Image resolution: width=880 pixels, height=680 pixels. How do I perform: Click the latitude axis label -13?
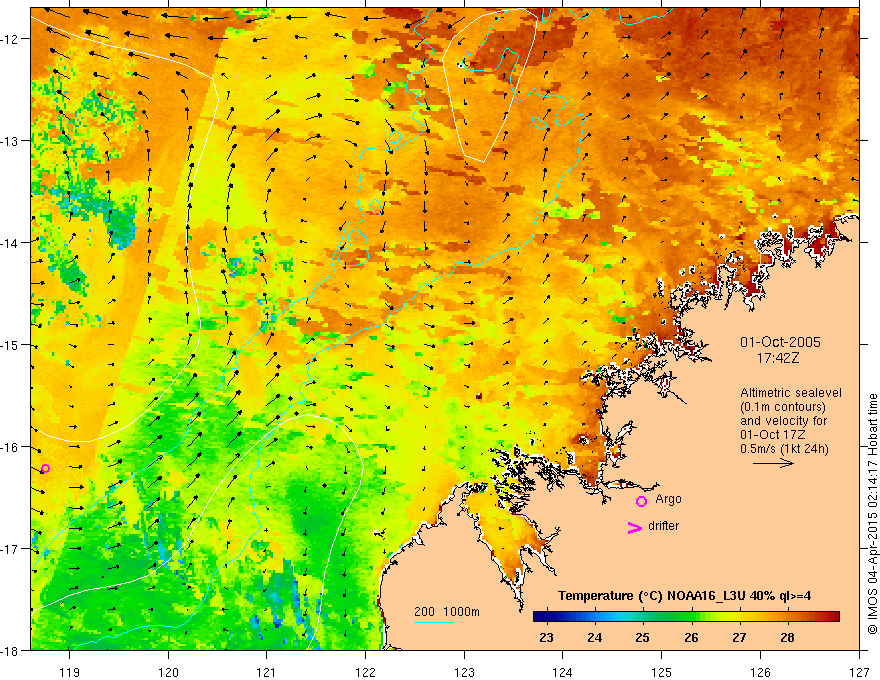11,141
